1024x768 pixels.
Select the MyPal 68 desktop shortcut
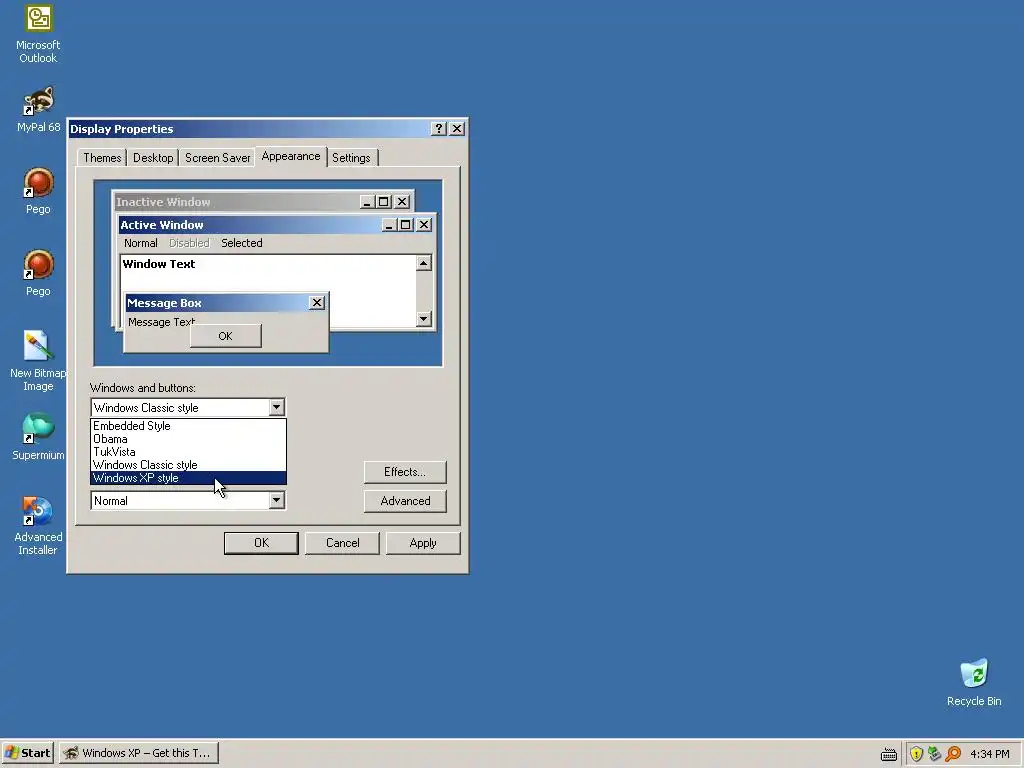tap(38, 110)
